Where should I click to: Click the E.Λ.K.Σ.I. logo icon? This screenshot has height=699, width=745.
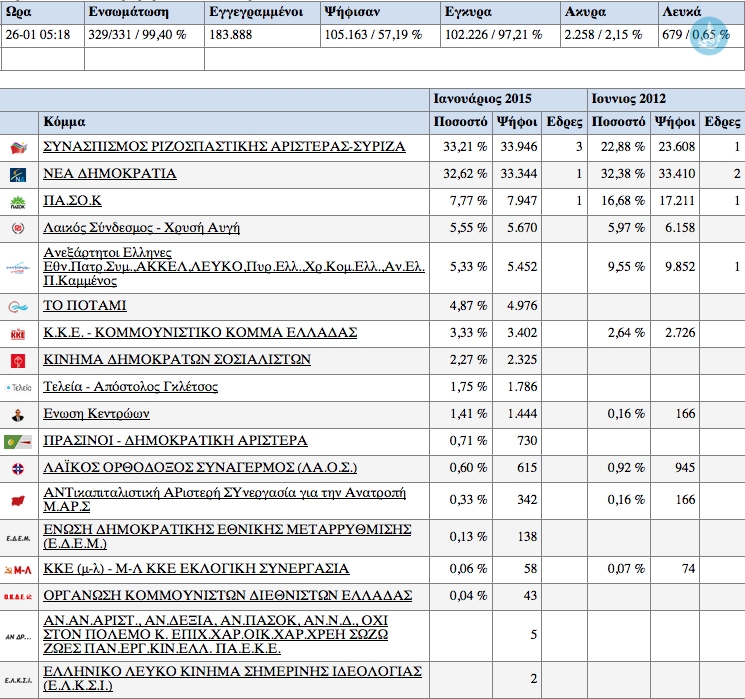[x=18, y=680]
